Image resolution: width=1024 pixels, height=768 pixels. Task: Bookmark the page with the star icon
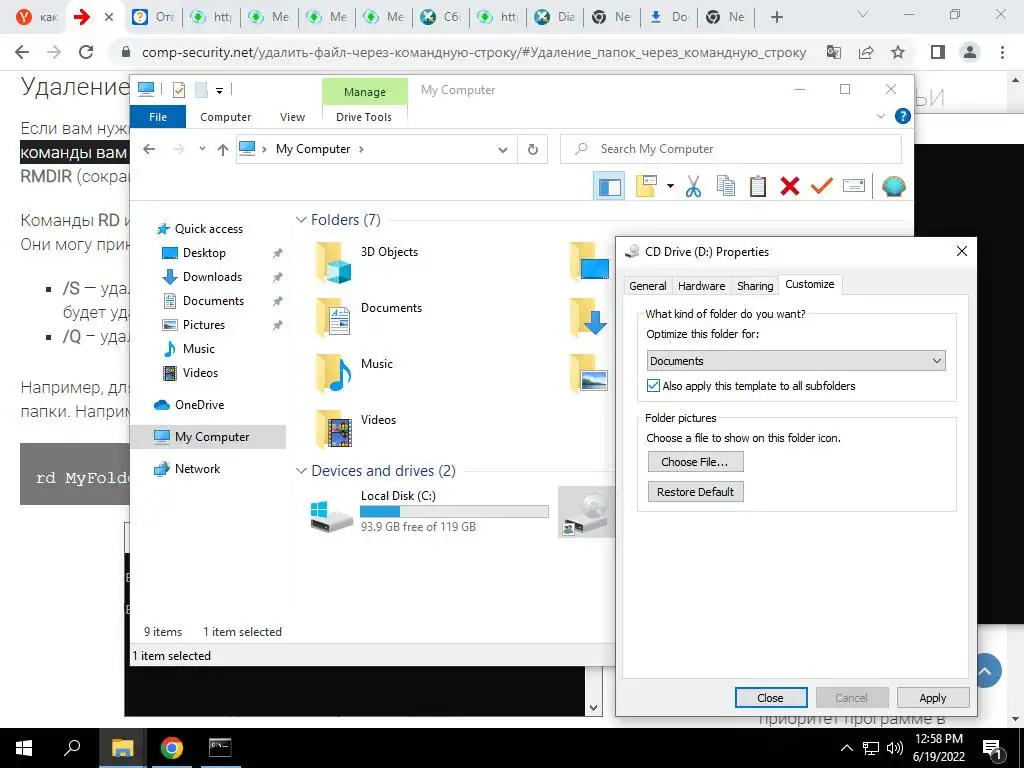point(898,52)
